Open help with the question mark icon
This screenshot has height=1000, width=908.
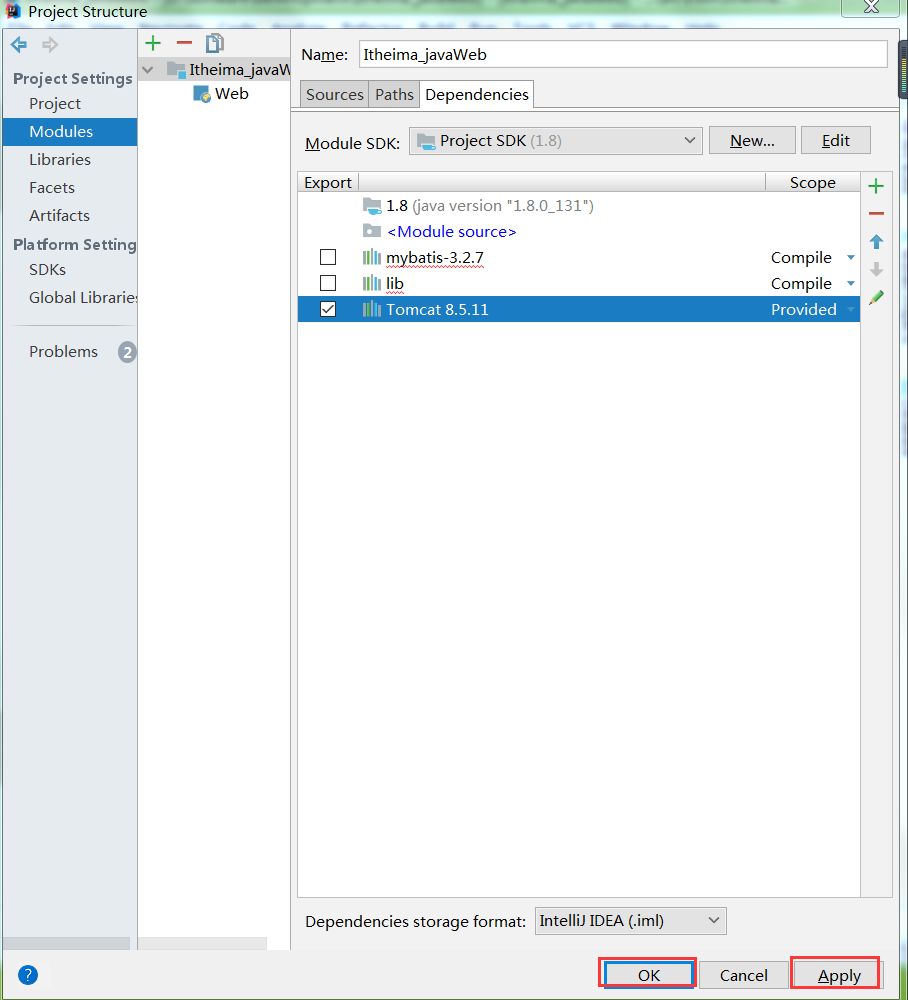pyautogui.click(x=28, y=974)
